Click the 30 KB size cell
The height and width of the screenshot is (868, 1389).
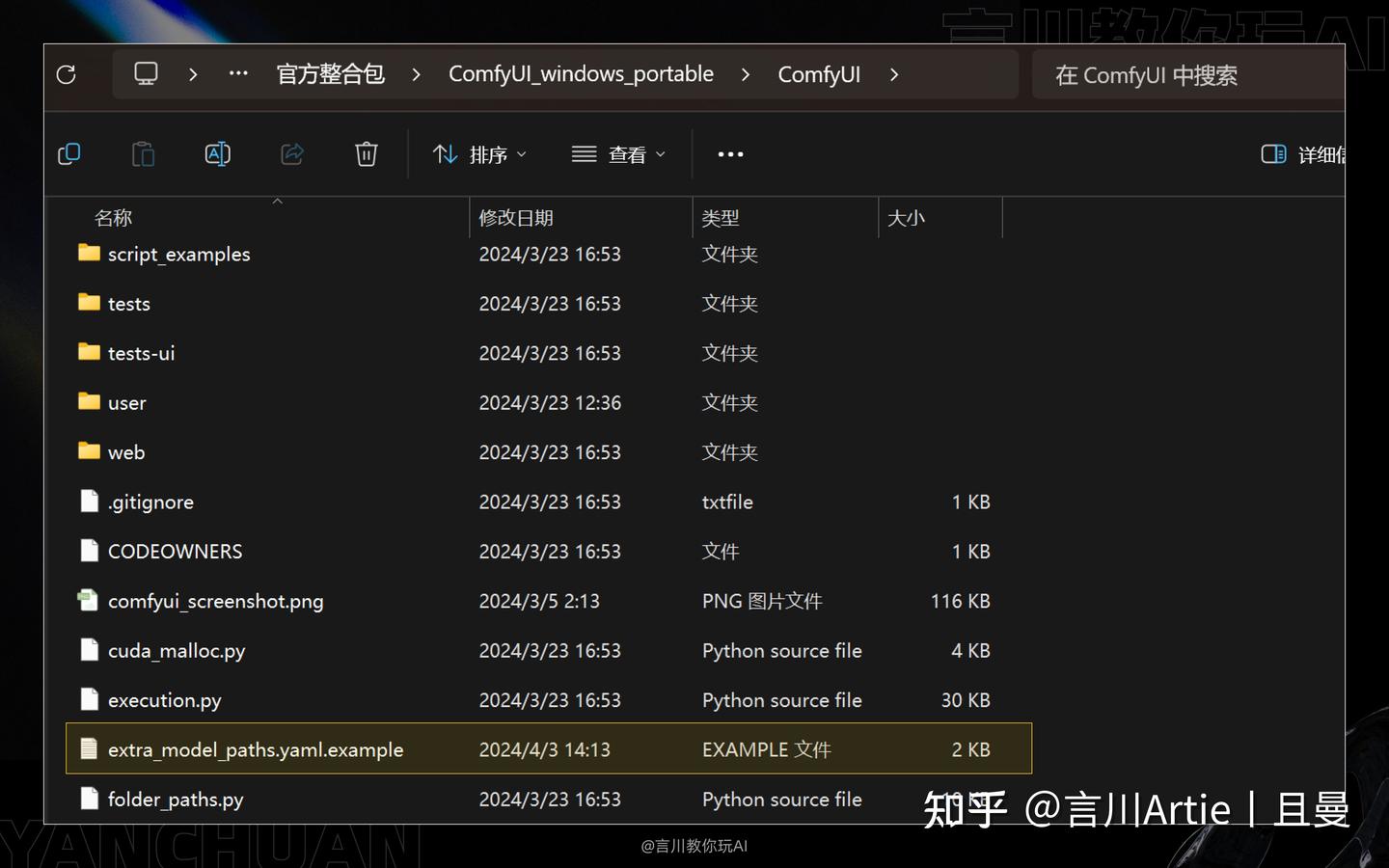(966, 701)
